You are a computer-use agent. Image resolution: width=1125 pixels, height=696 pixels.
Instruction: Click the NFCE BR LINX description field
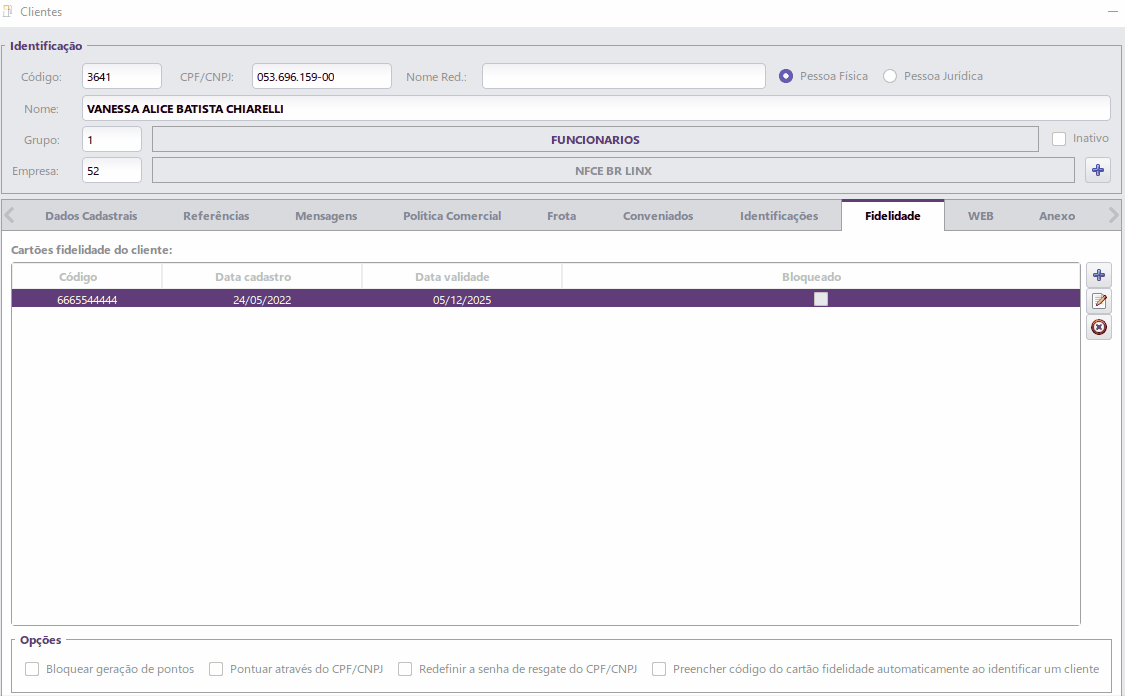[x=613, y=170]
